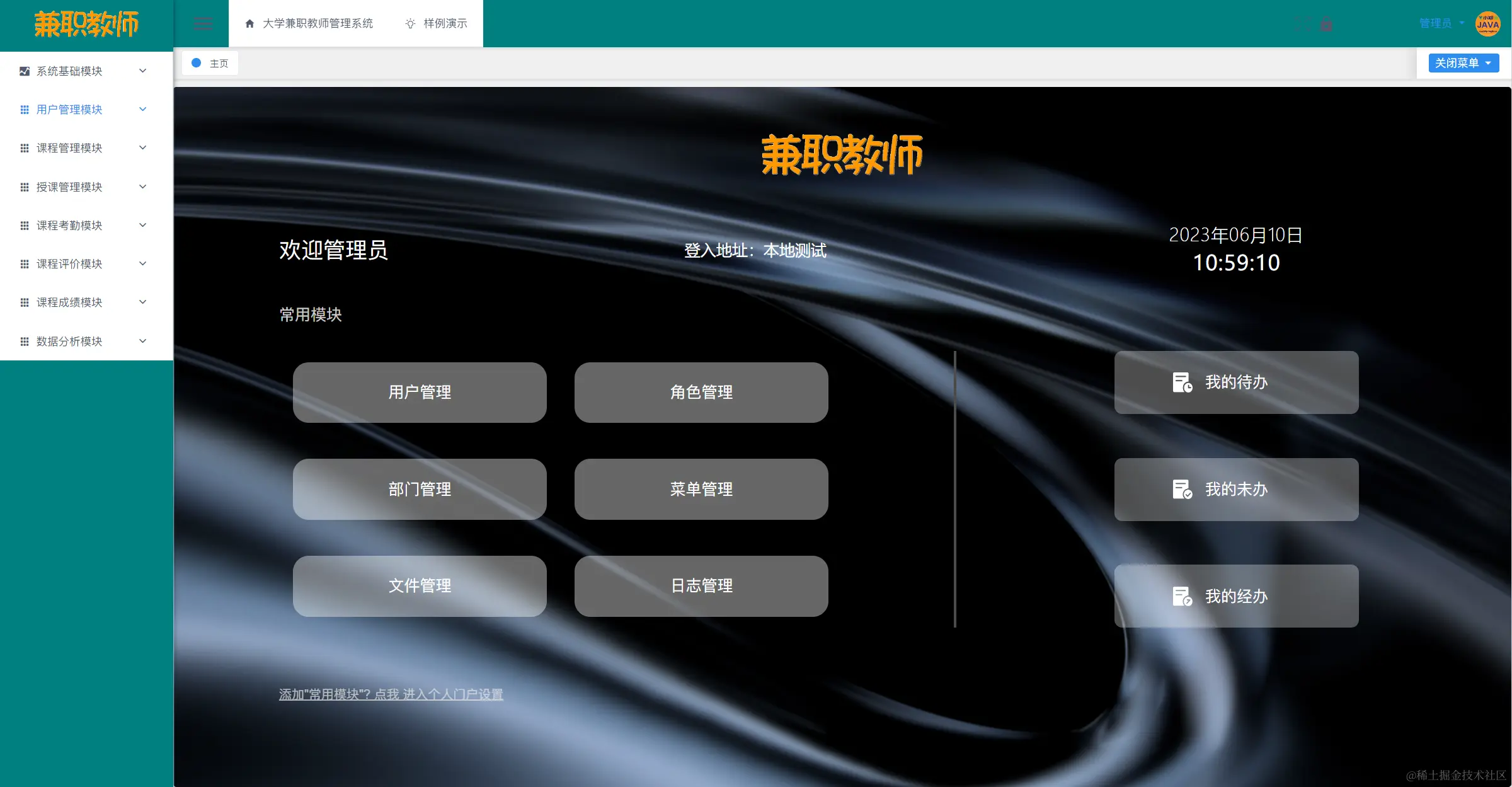Click the hamburger menu icon in top bar

coord(203,23)
